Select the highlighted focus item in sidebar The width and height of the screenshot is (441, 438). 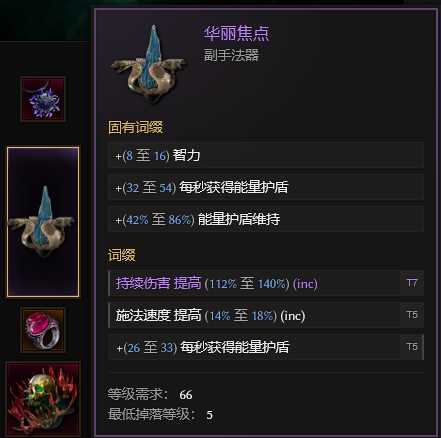tap(43, 222)
